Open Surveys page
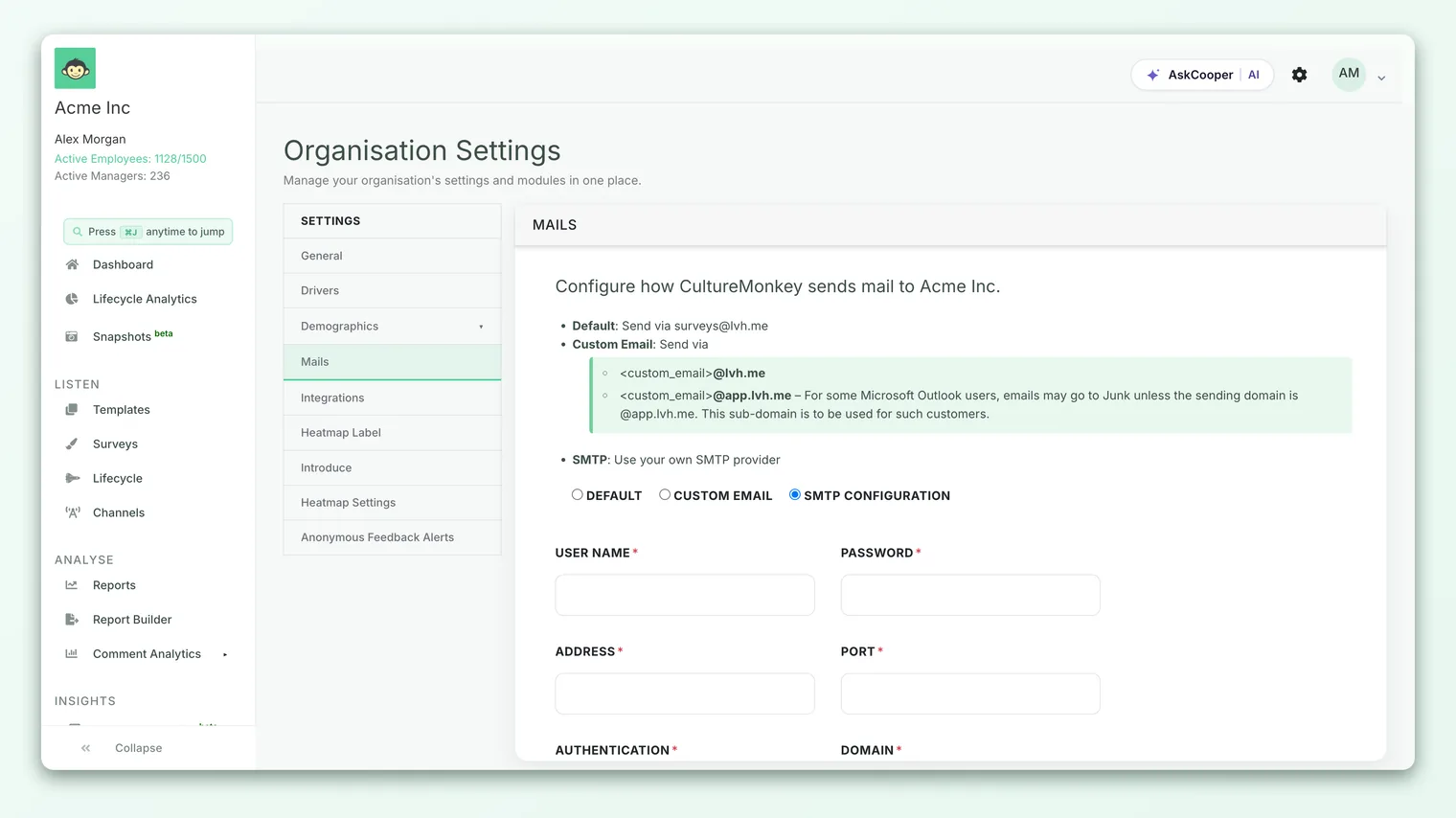Viewport: 1456px width, 818px height. pos(115,444)
